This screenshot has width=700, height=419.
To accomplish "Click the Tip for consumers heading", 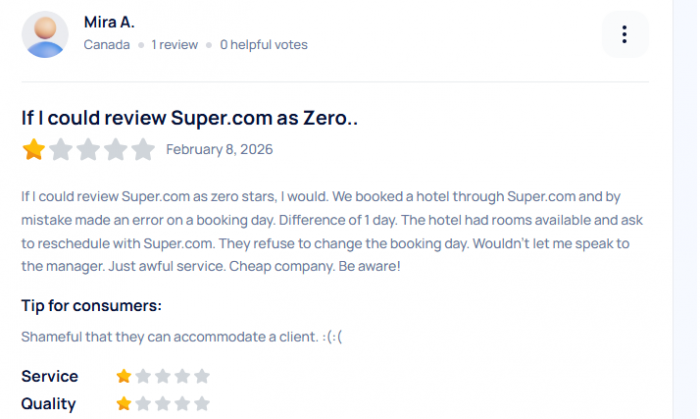I will tap(91, 306).
